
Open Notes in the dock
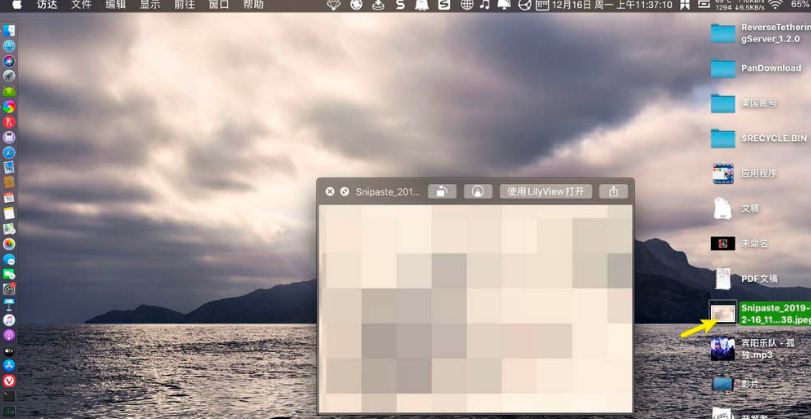[x=9, y=213]
